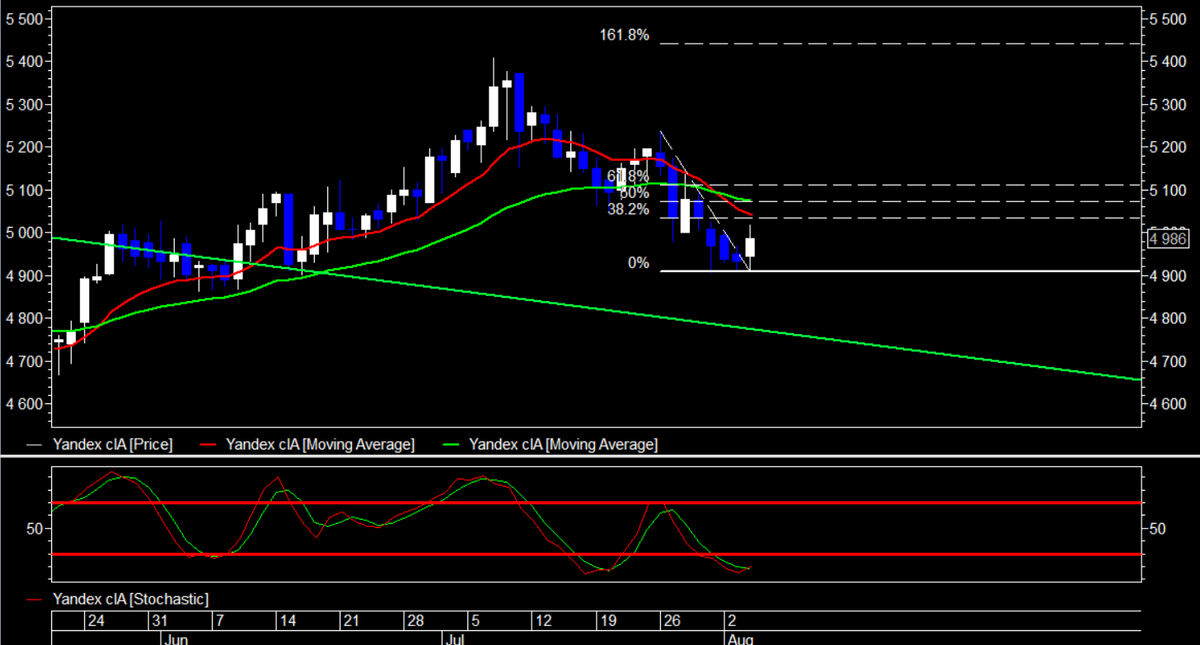Click the 5 500 label on the left price axis

click(24, 19)
